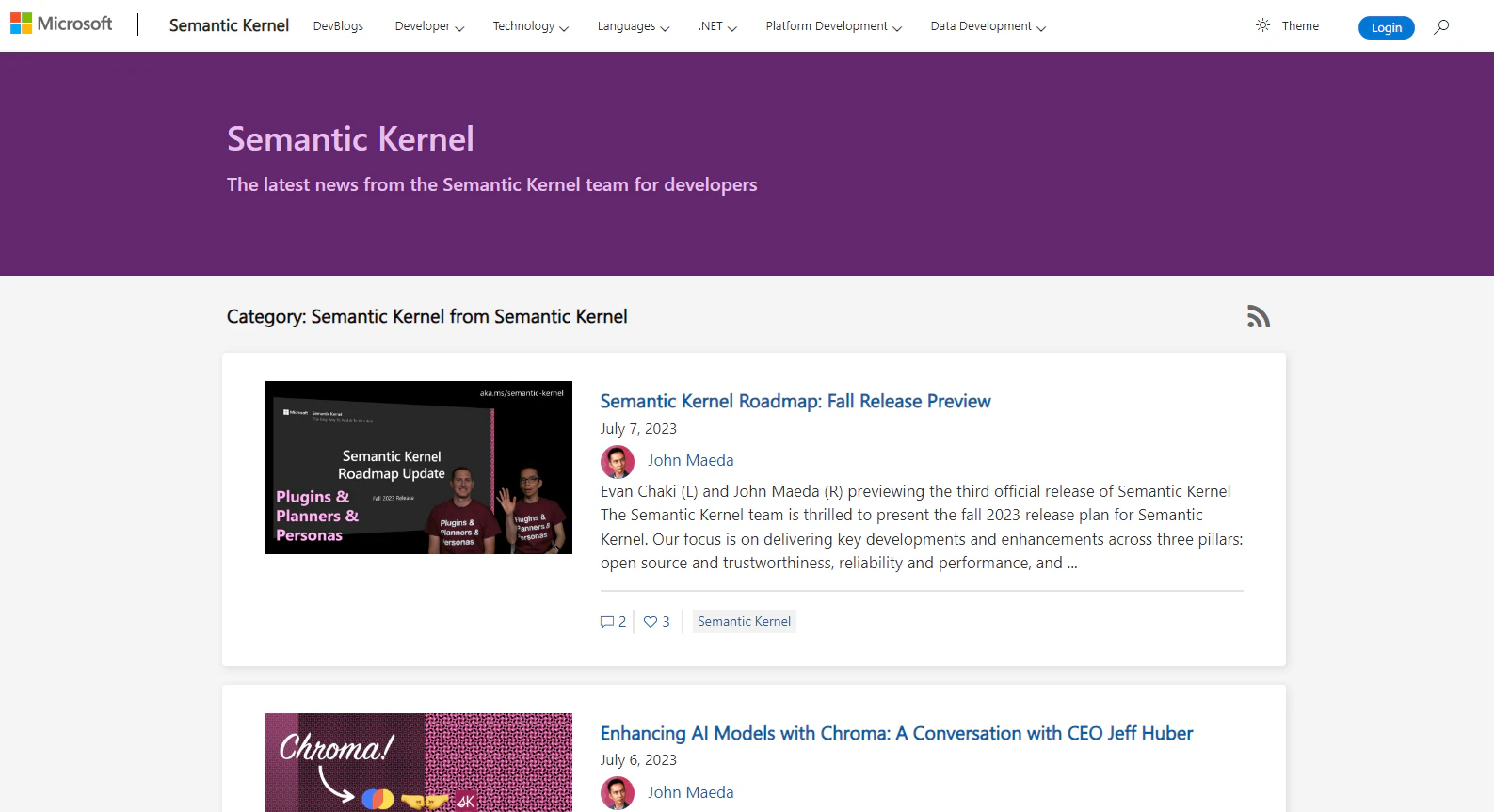The image size is (1494, 812).
Task: Open Roadmap Update video thumbnail
Action: coord(418,468)
